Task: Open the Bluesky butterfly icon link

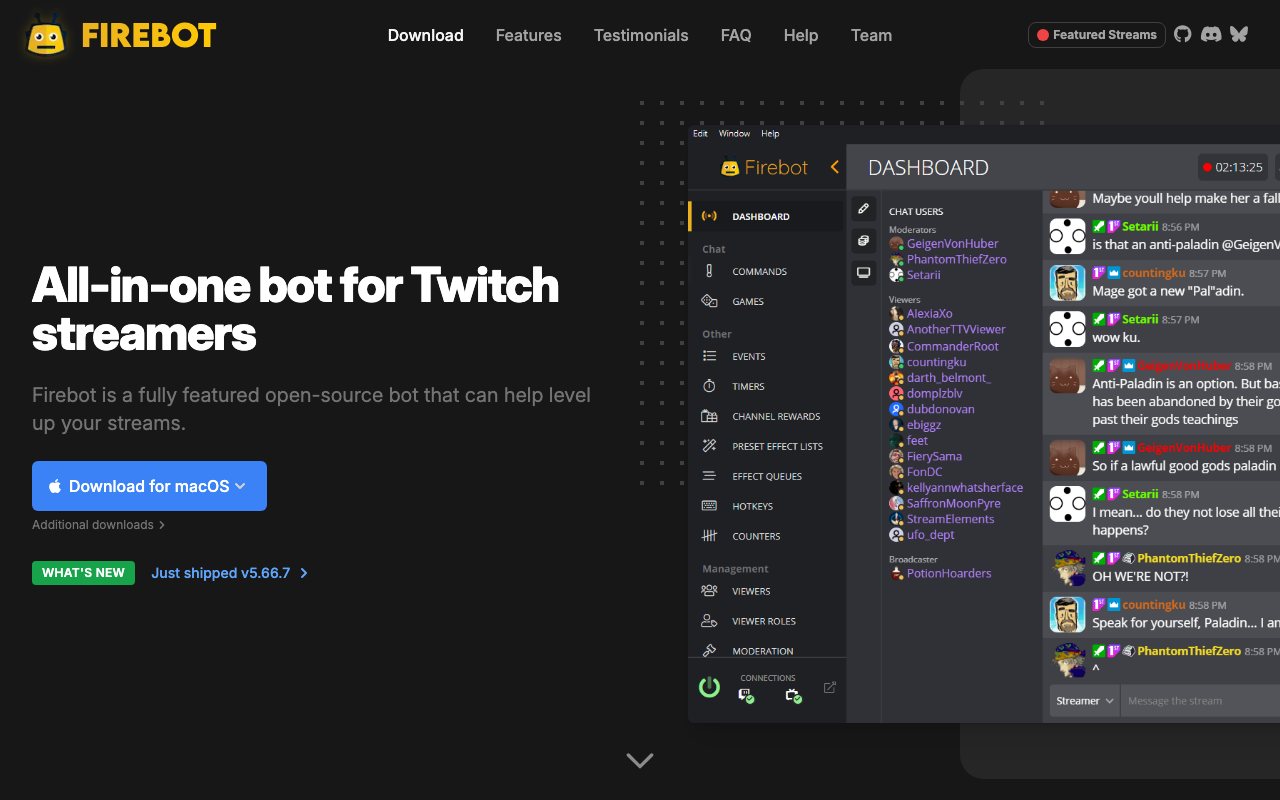Action: [x=1239, y=34]
